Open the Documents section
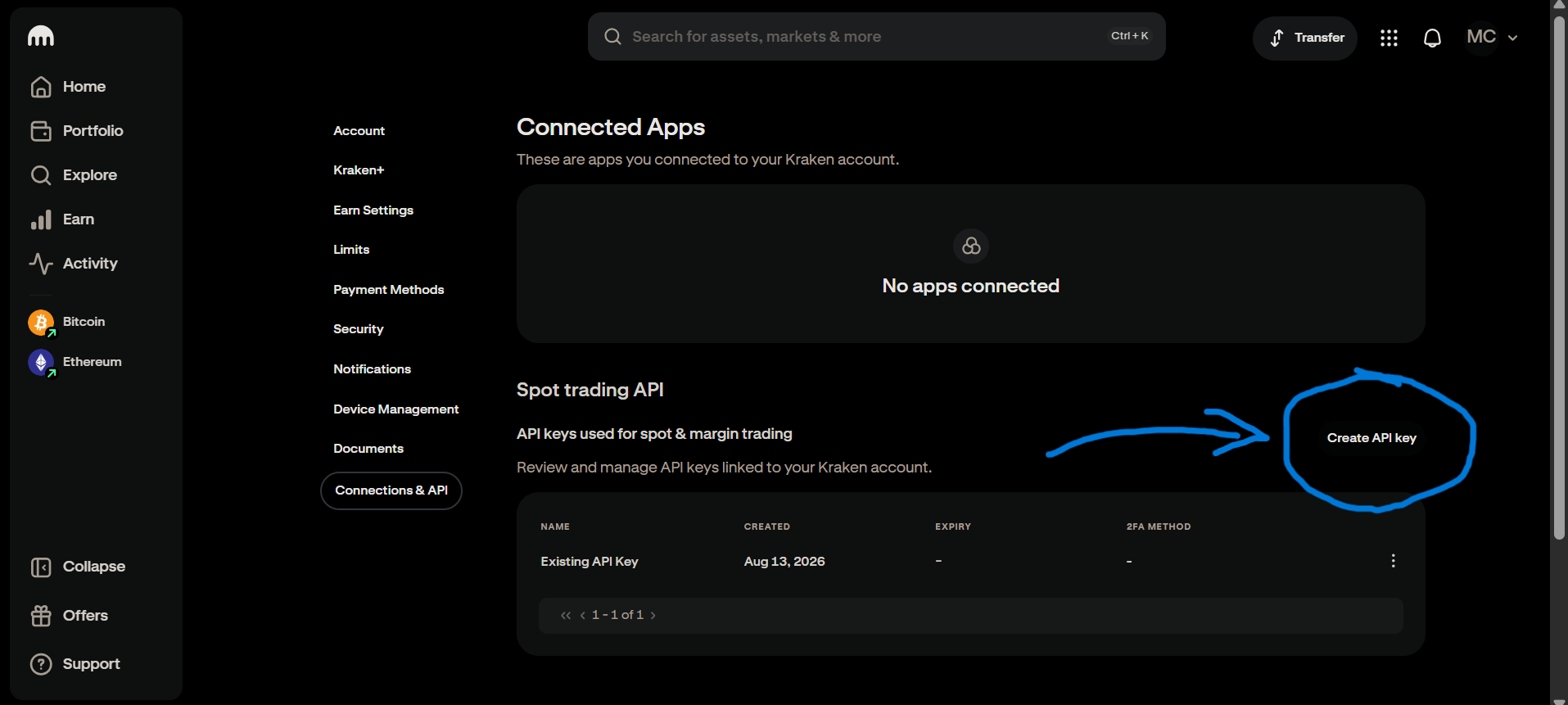Viewport: 1568px width, 705px height. (368, 449)
